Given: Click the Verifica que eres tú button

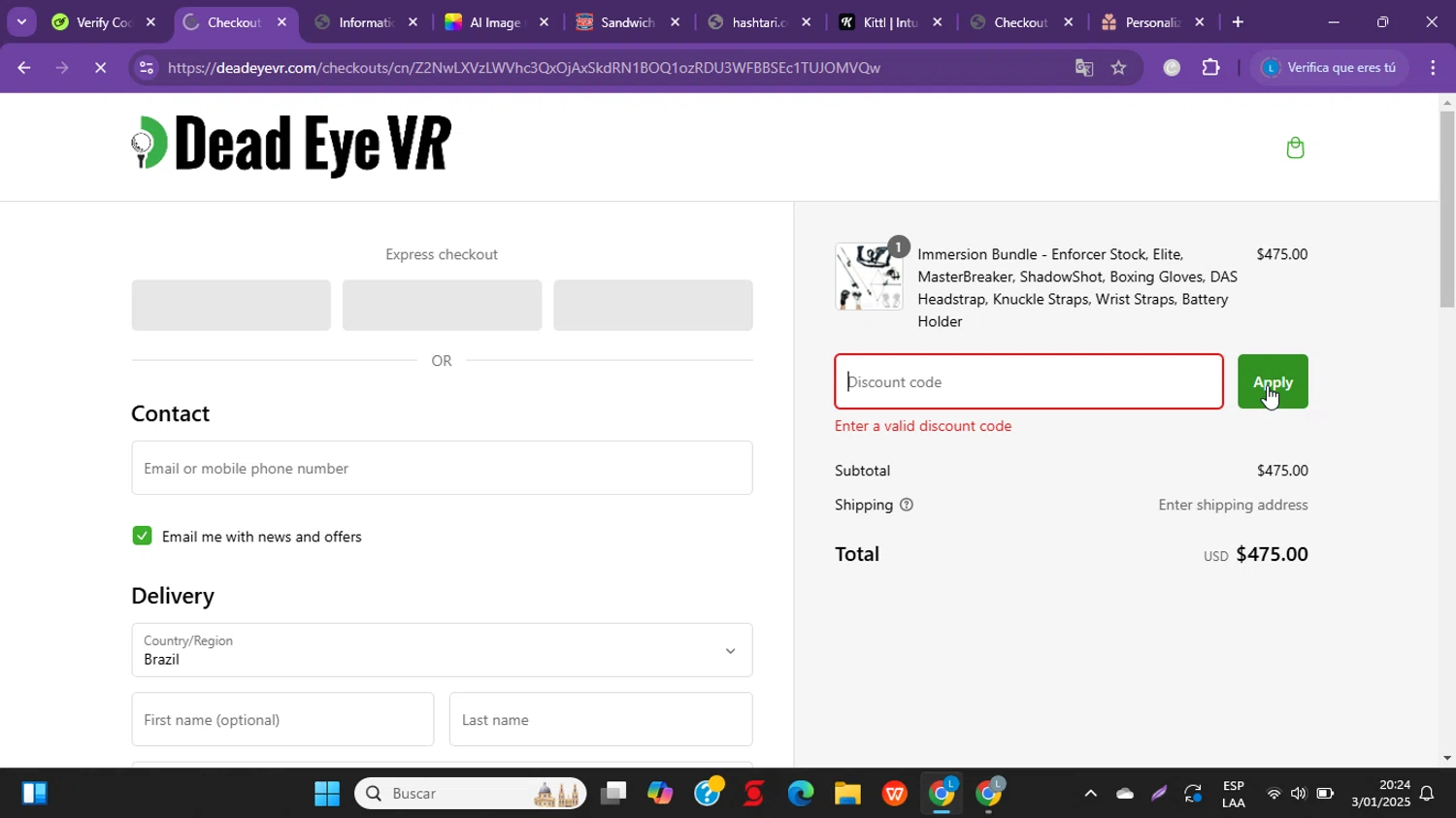Looking at the screenshot, I should [x=1330, y=68].
